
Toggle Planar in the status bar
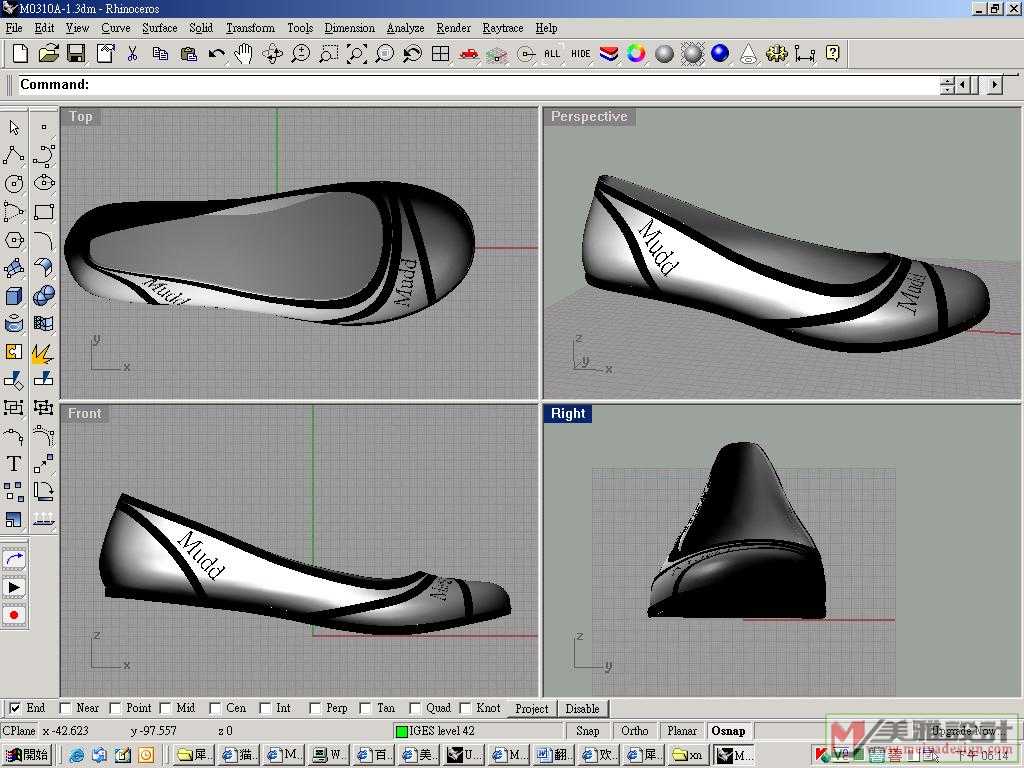pos(682,731)
